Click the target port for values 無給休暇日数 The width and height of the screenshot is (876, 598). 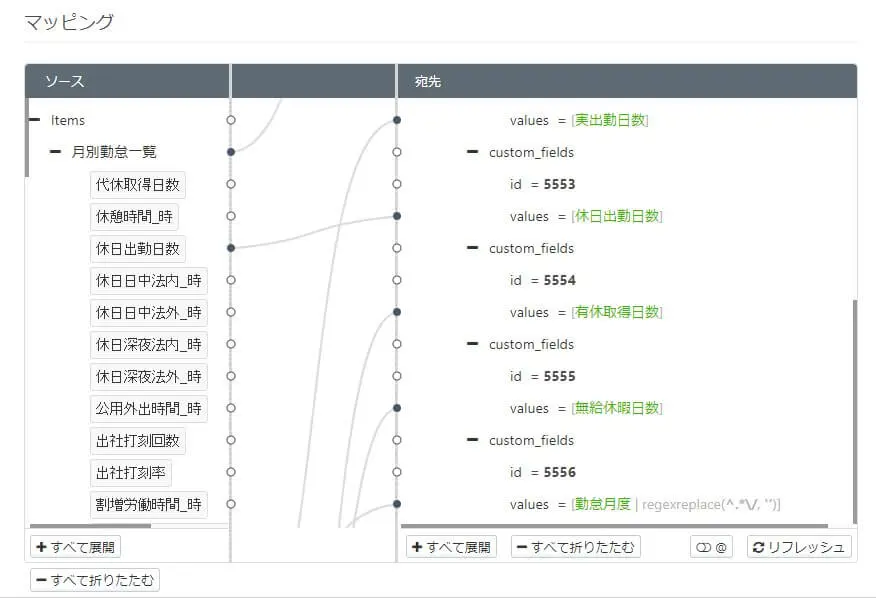397,408
